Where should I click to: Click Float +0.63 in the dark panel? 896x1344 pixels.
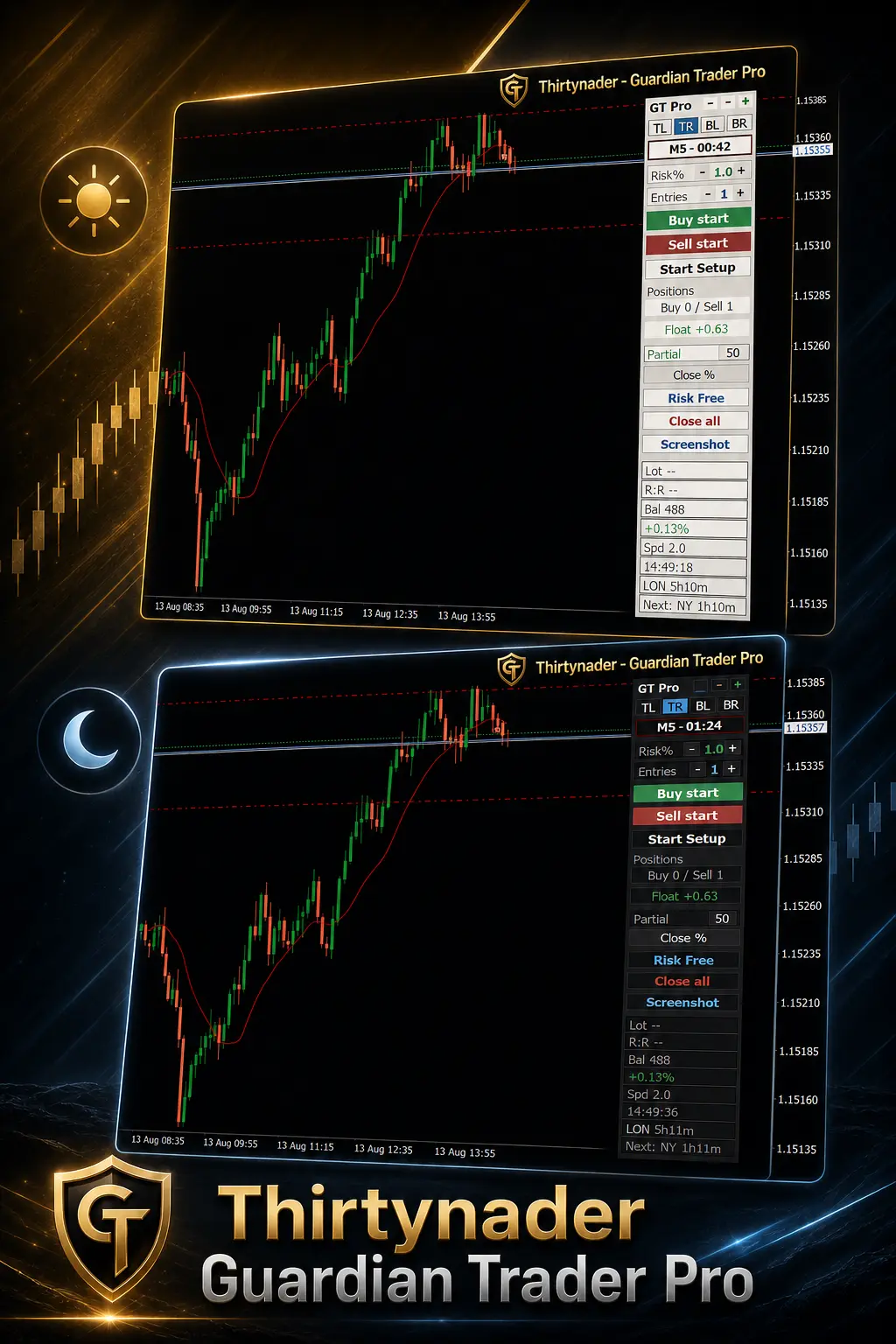coord(684,896)
